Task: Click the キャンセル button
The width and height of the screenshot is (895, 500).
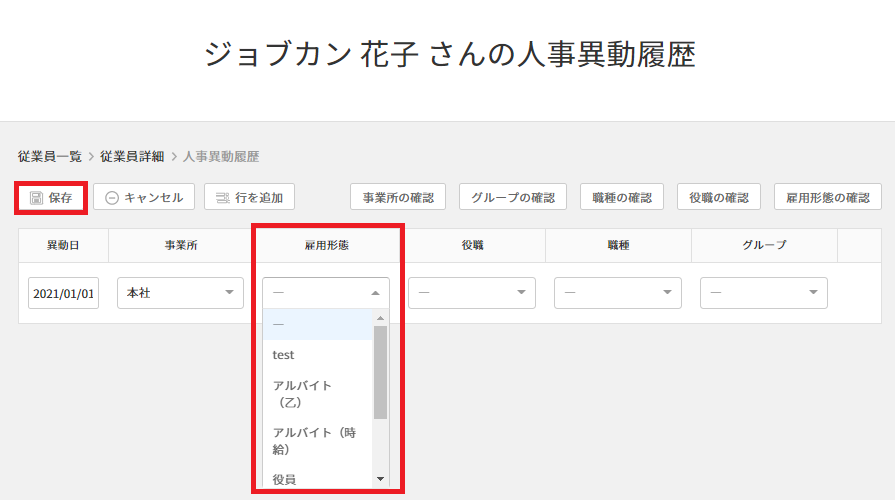Action: point(144,197)
